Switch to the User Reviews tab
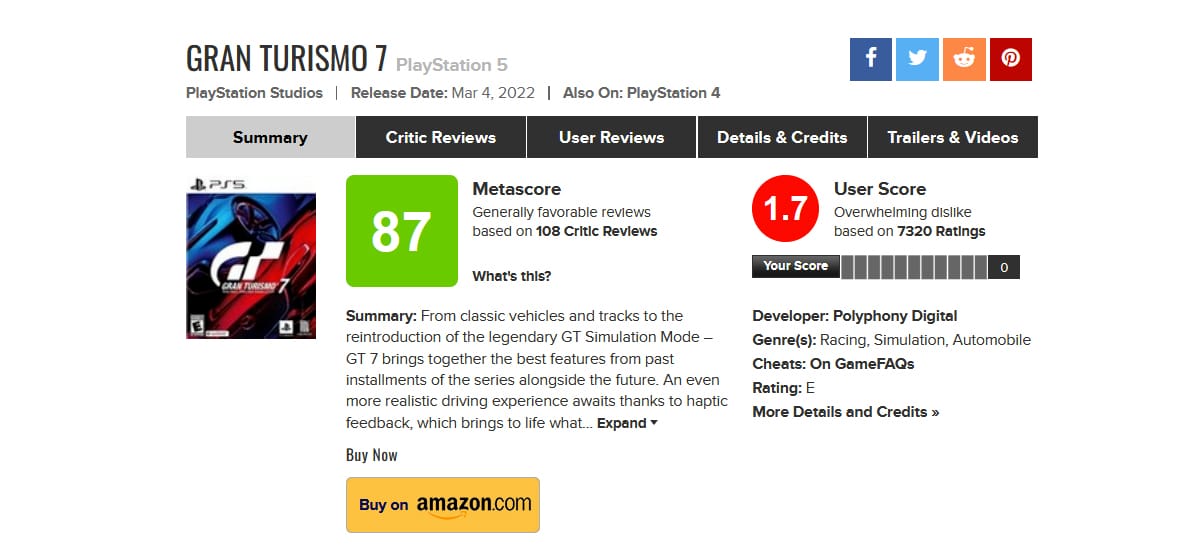This screenshot has width=1200, height=551. pos(611,137)
